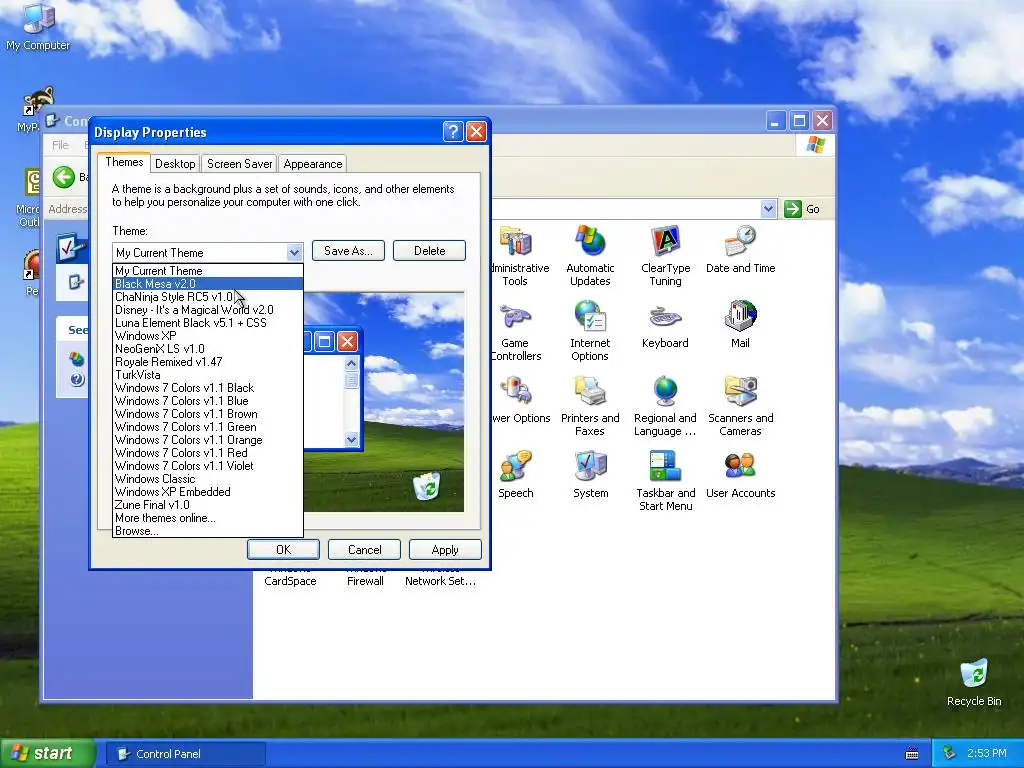Click the keyboard icon in system tray
This screenshot has height=768, width=1024.
point(912,754)
